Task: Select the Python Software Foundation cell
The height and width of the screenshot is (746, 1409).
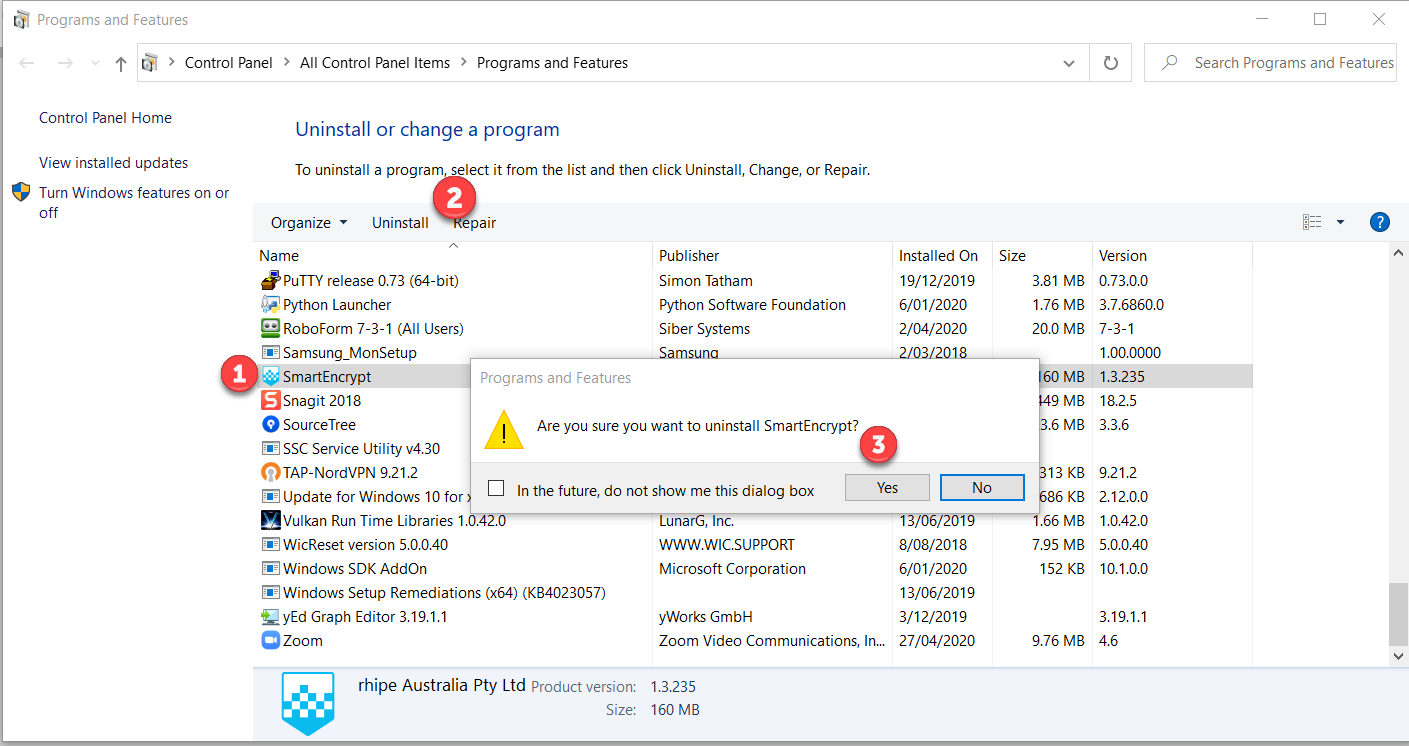Action: (752, 305)
